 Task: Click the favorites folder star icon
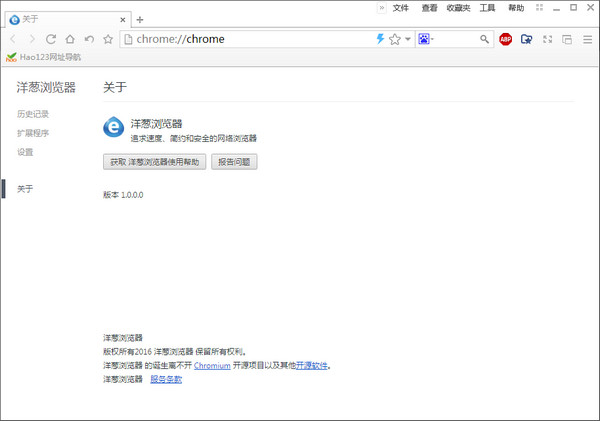[526, 39]
